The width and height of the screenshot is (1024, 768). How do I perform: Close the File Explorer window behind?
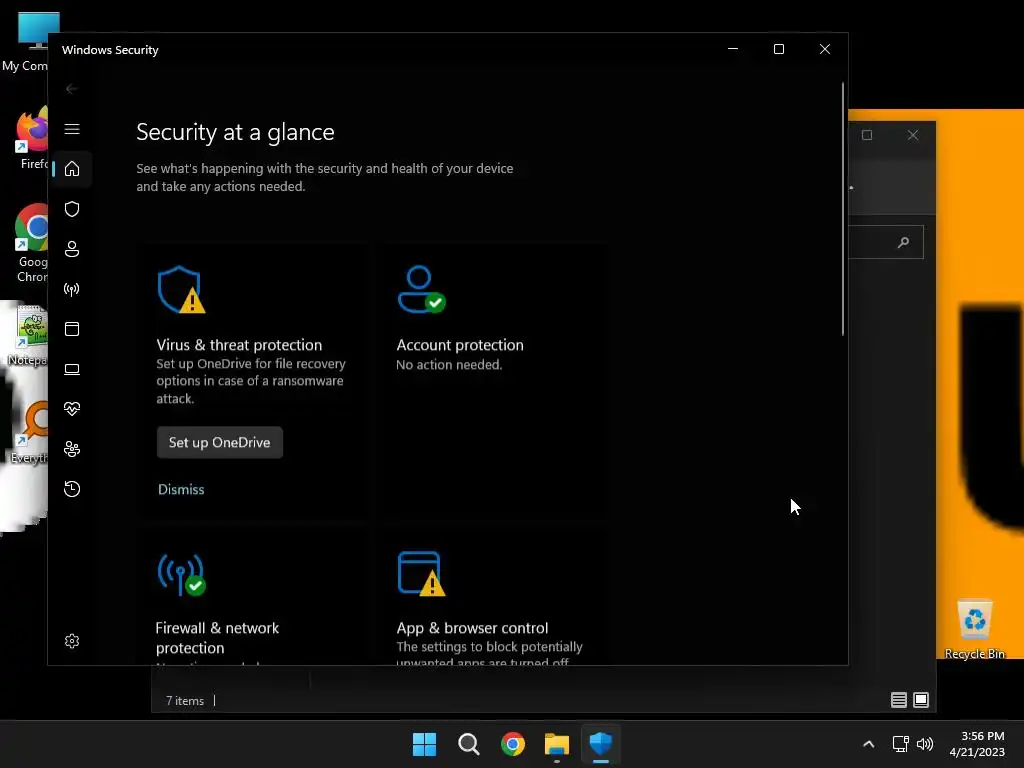pos(913,135)
